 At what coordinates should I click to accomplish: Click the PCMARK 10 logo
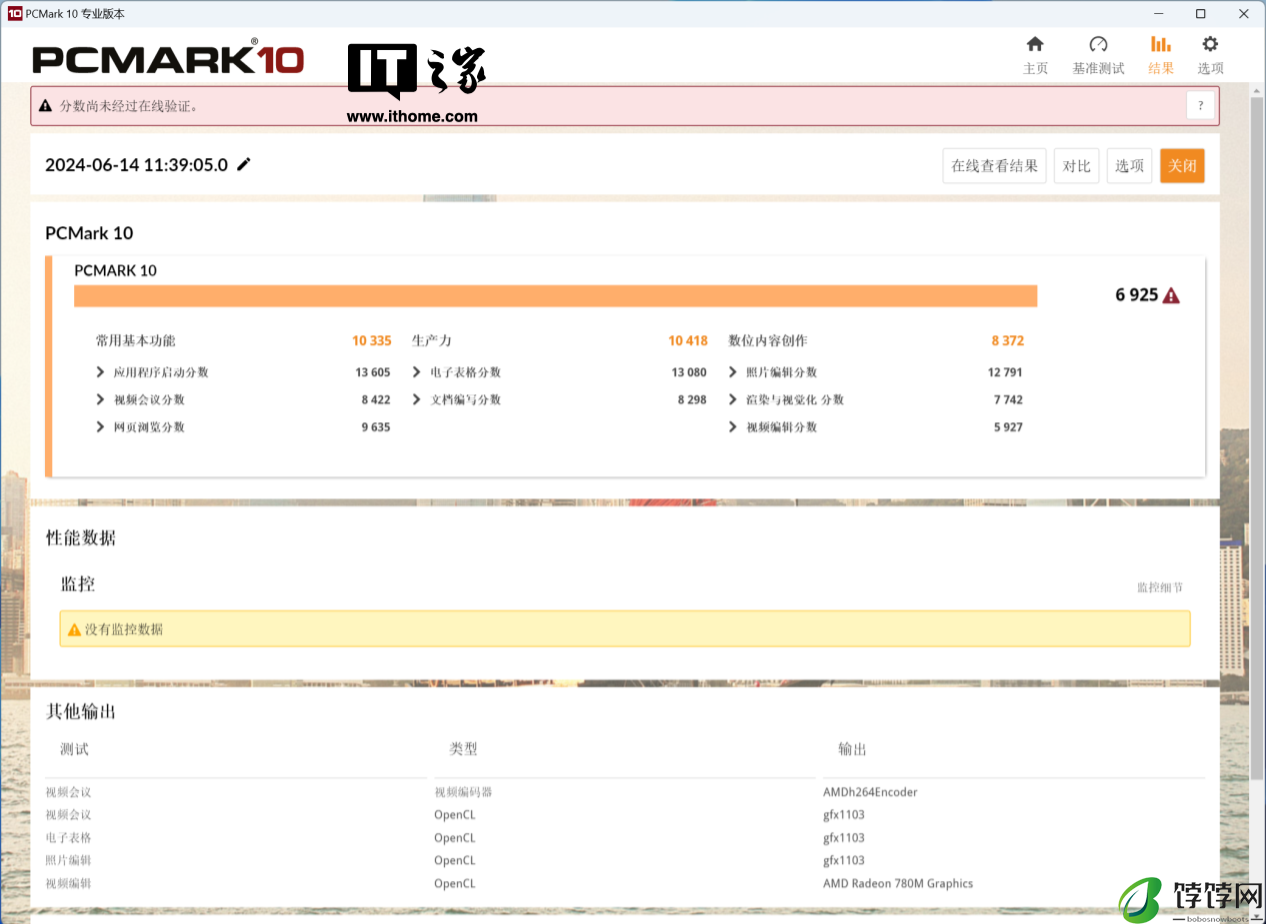(168, 58)
